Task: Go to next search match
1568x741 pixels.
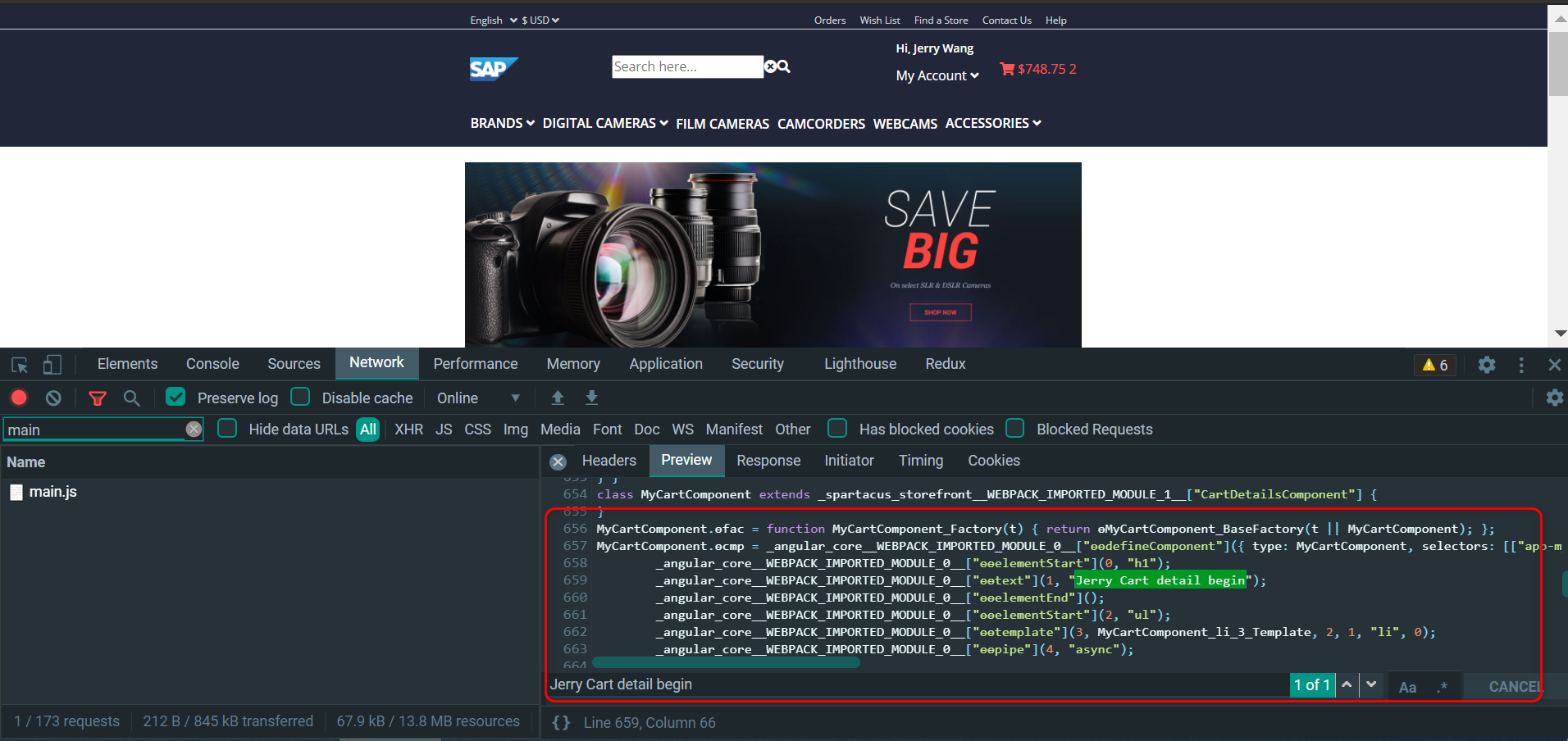Action: pyautogui.click(x=1371, y=684)
